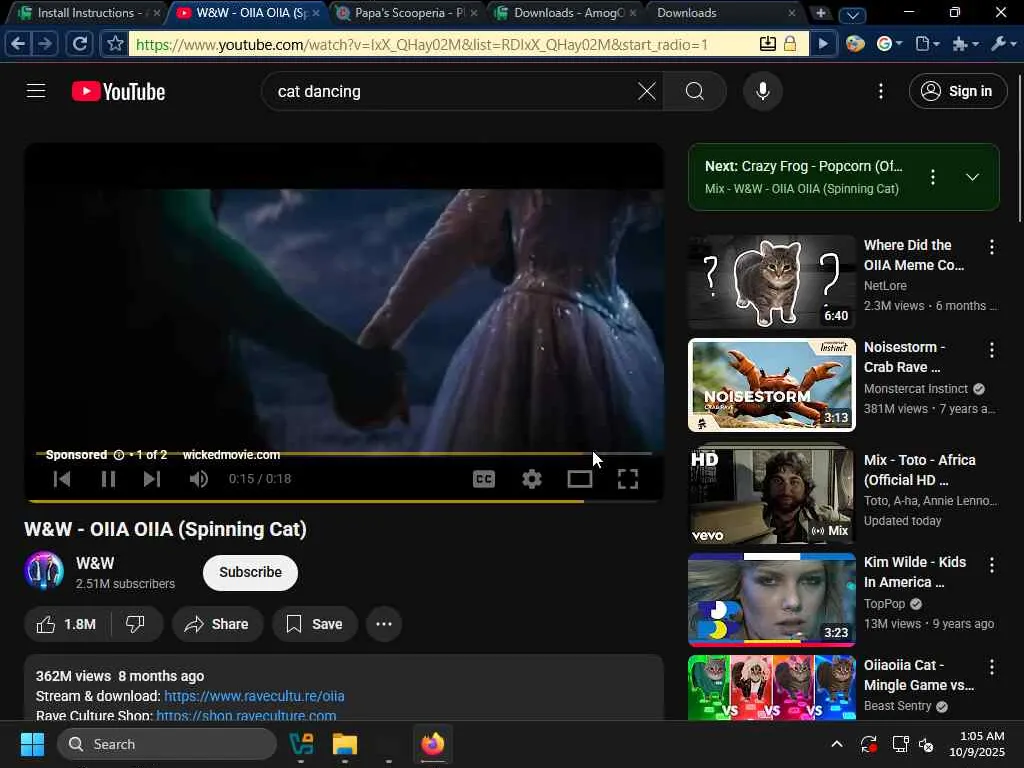Open the browser wrench tools menu
Screen dimensions: 1024x768
[x=1004, y=44]
